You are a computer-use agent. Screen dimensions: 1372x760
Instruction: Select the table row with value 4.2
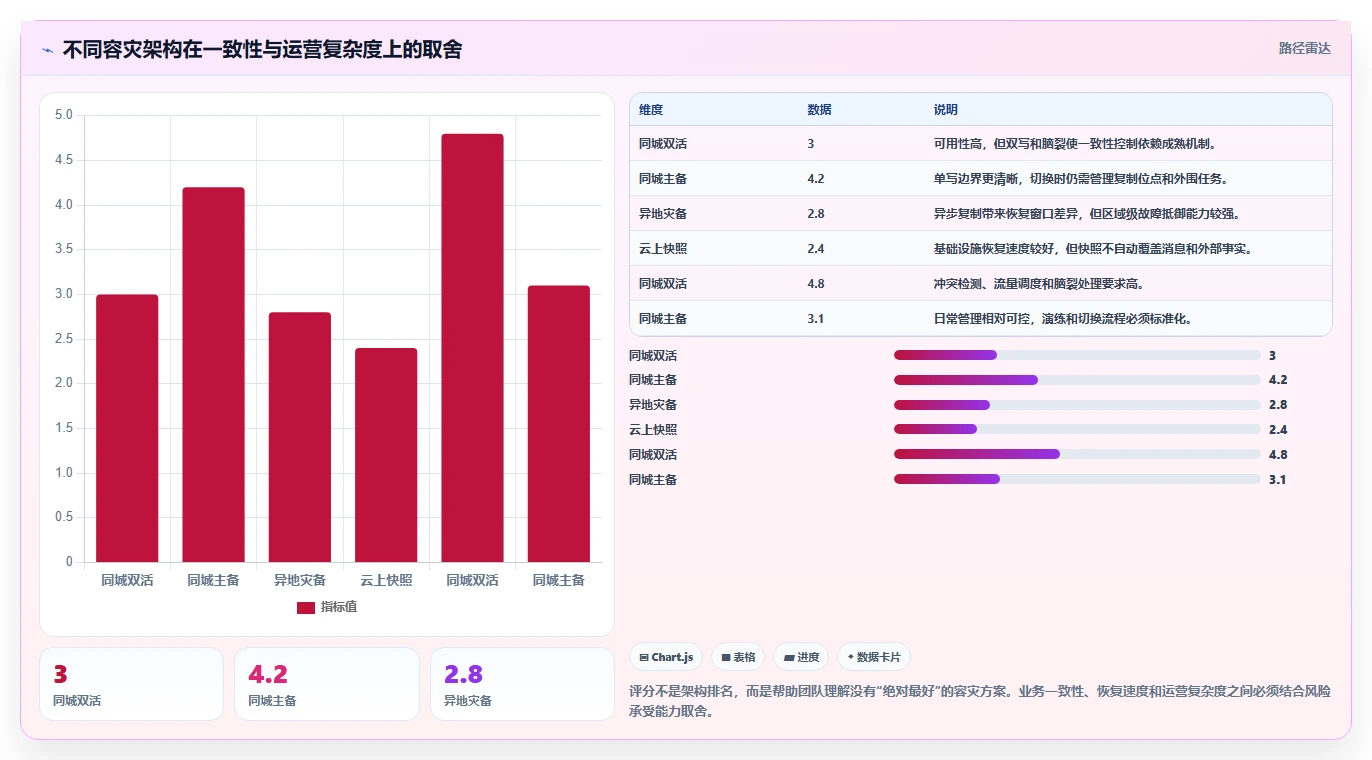click(x=981, y=178)
